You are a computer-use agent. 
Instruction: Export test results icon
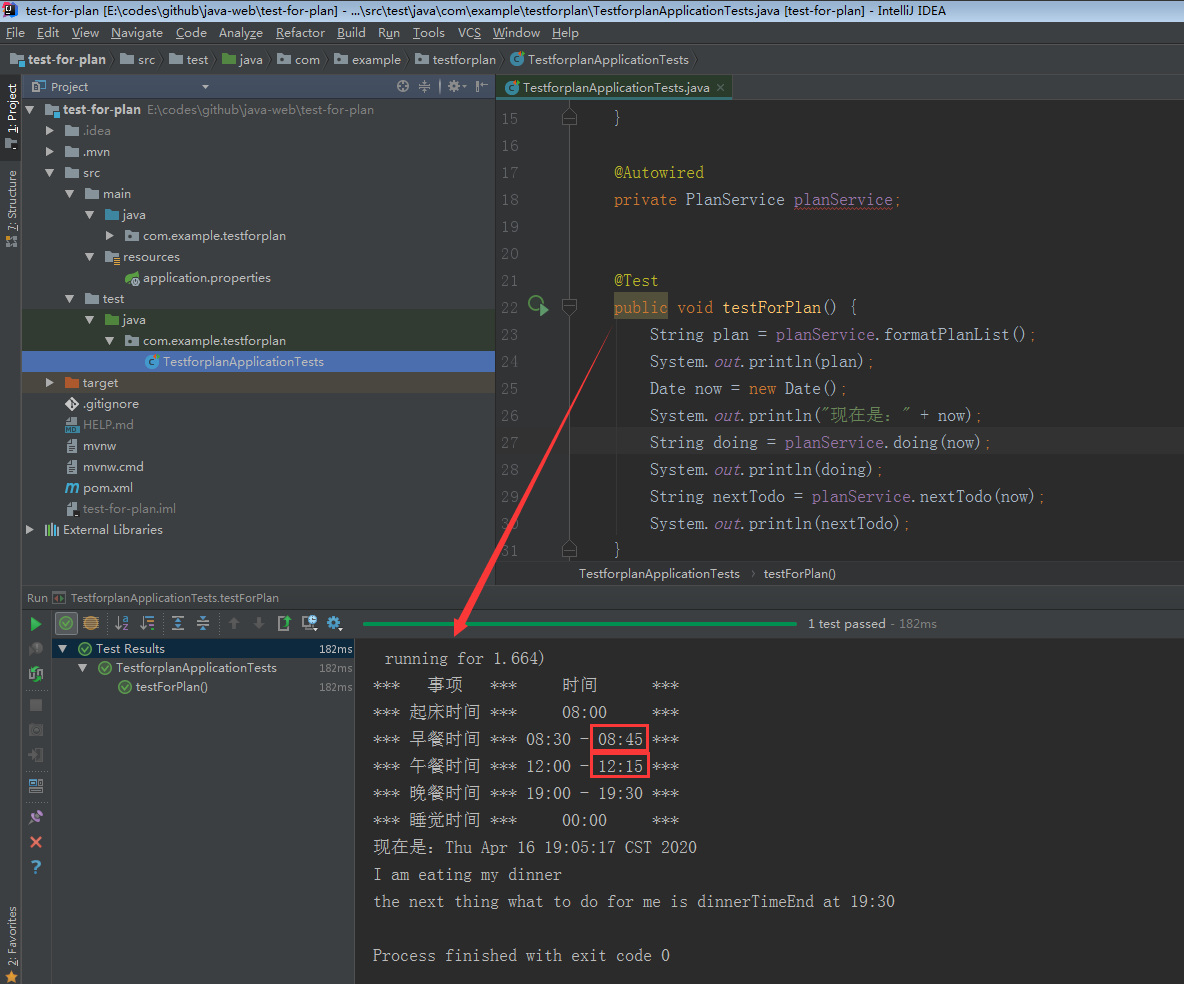(x=284, y=624)
